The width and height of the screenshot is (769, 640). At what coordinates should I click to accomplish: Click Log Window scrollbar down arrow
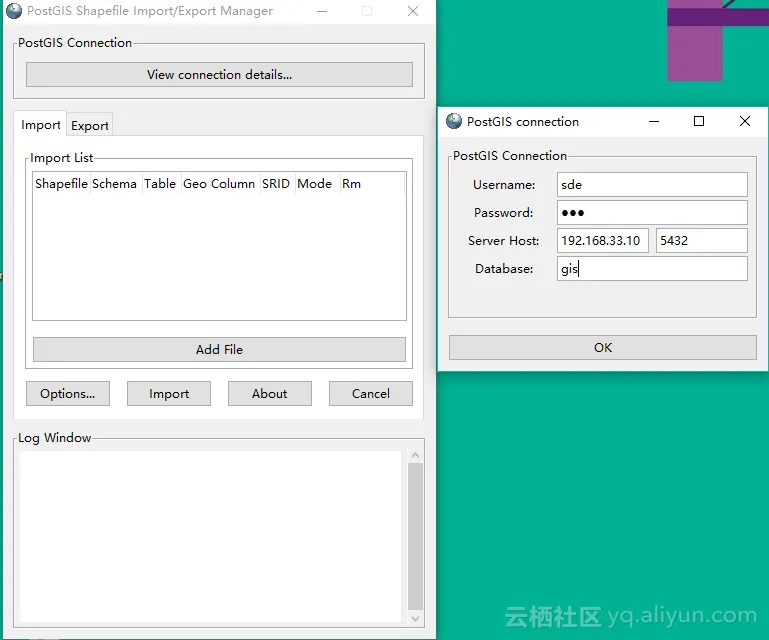pos(415,618)
